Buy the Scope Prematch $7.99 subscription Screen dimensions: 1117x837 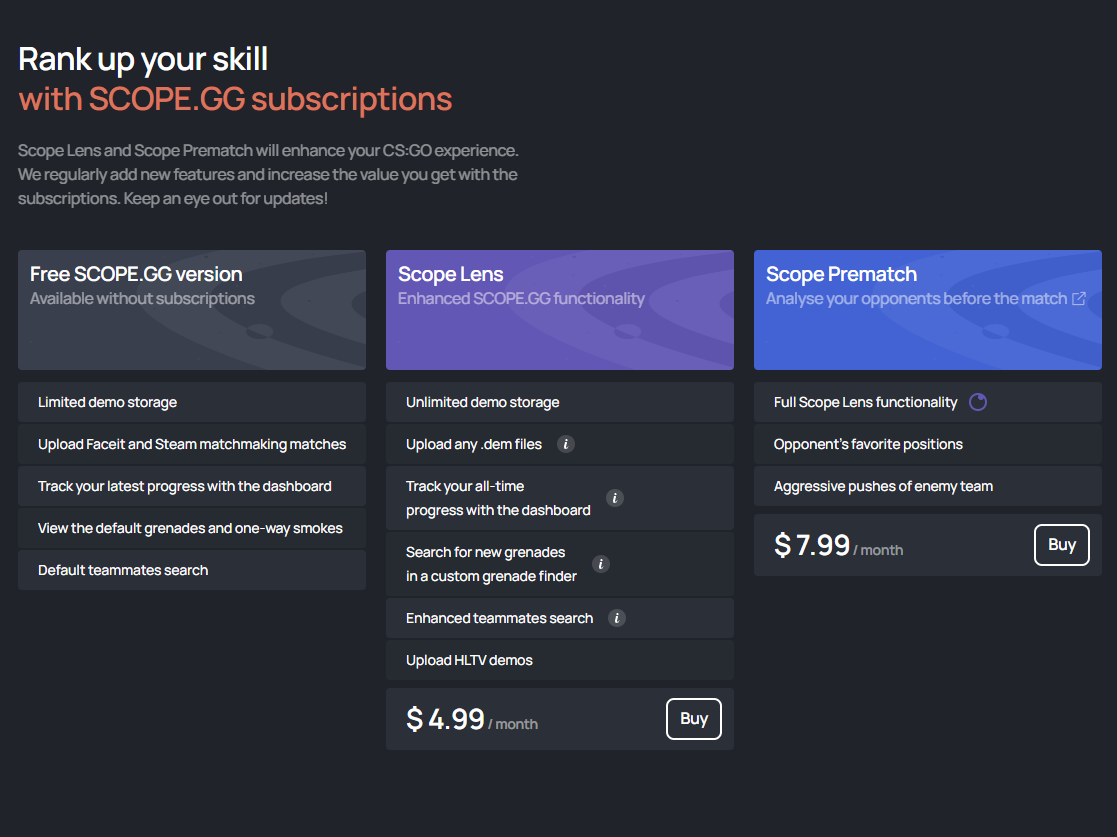(1061, 545)
